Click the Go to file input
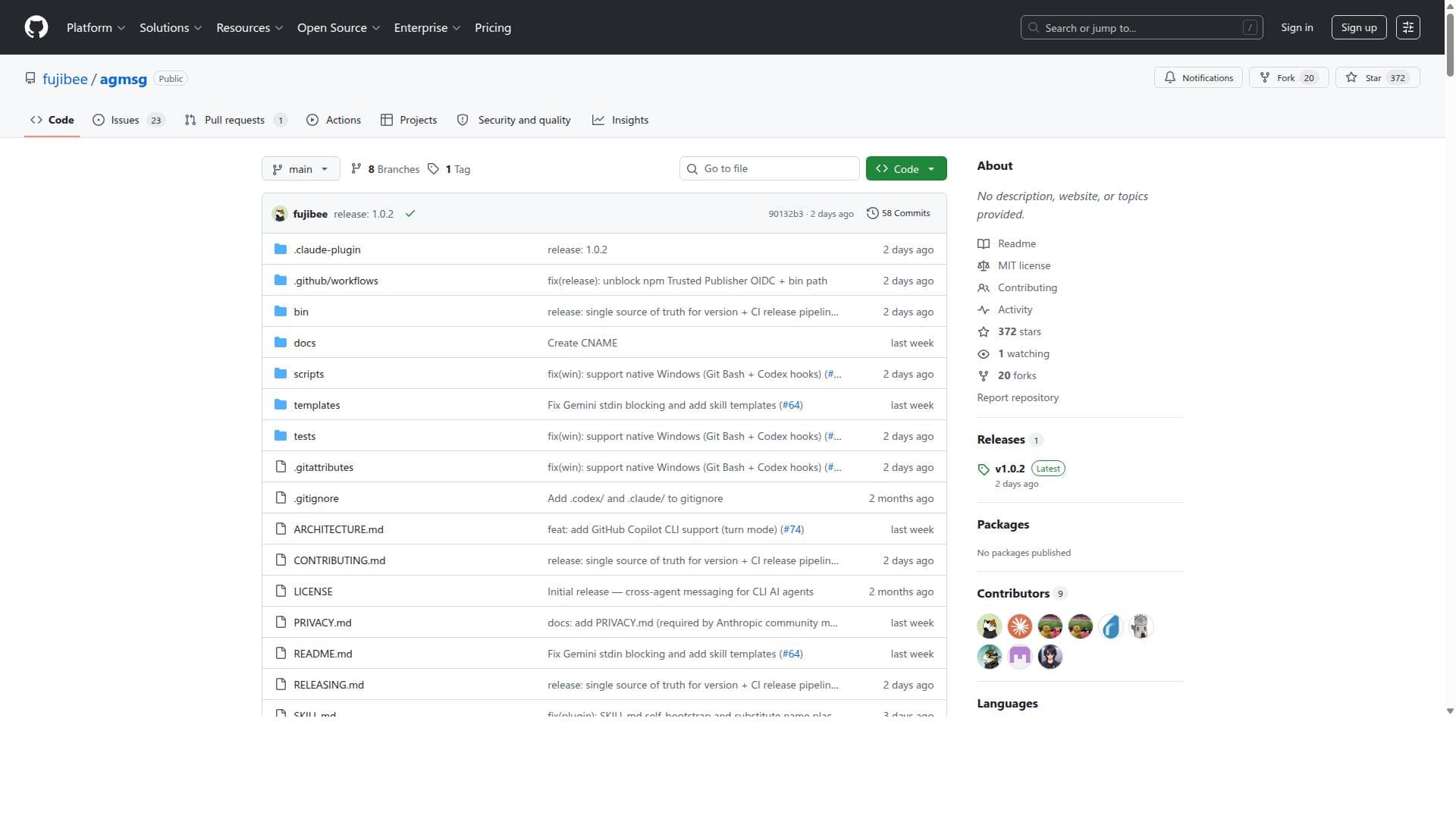 [x=769, y=169]
